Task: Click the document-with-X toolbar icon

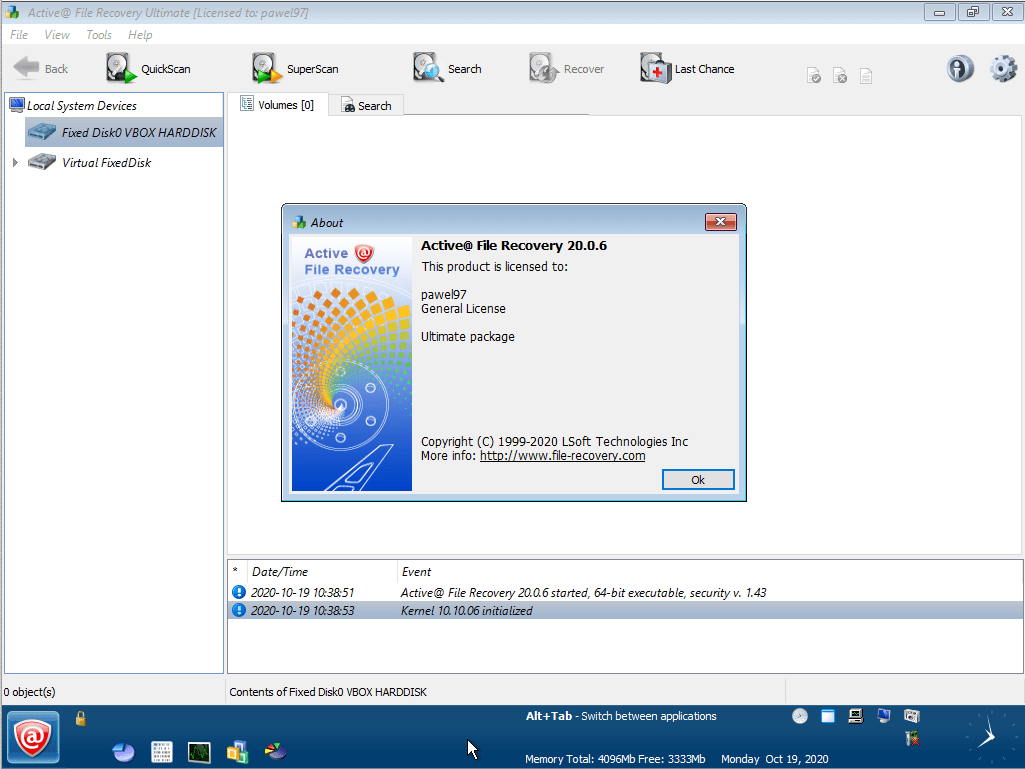Action: click(840, 76)
